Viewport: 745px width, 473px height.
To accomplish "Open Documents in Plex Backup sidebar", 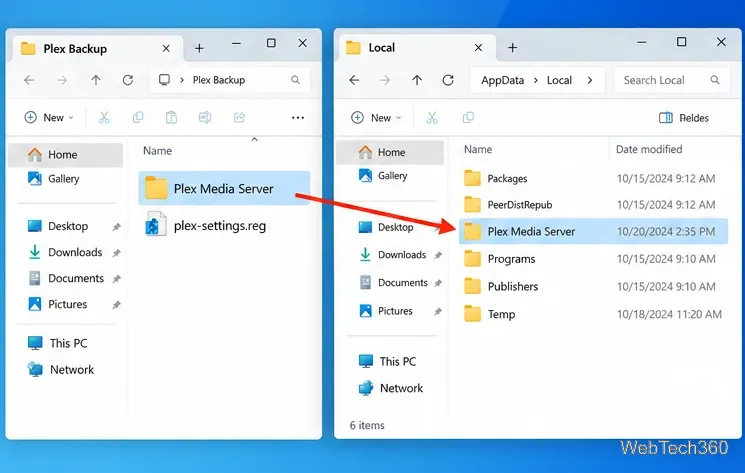I will tap(66, 278).
